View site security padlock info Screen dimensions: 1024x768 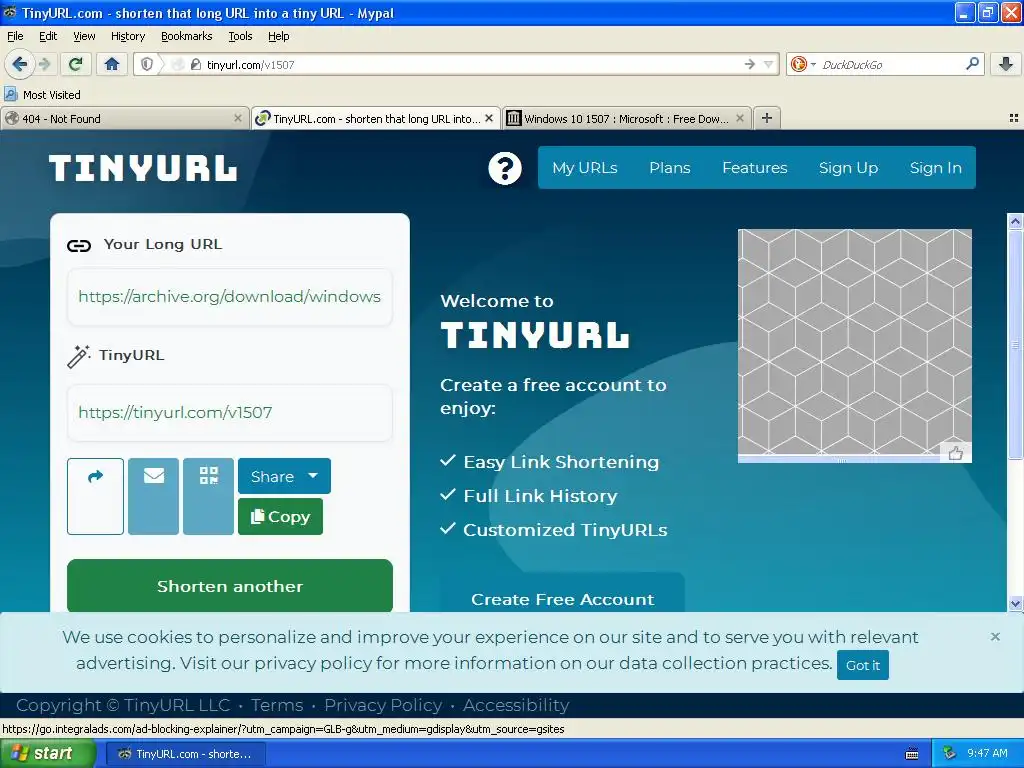pos(195,64)
